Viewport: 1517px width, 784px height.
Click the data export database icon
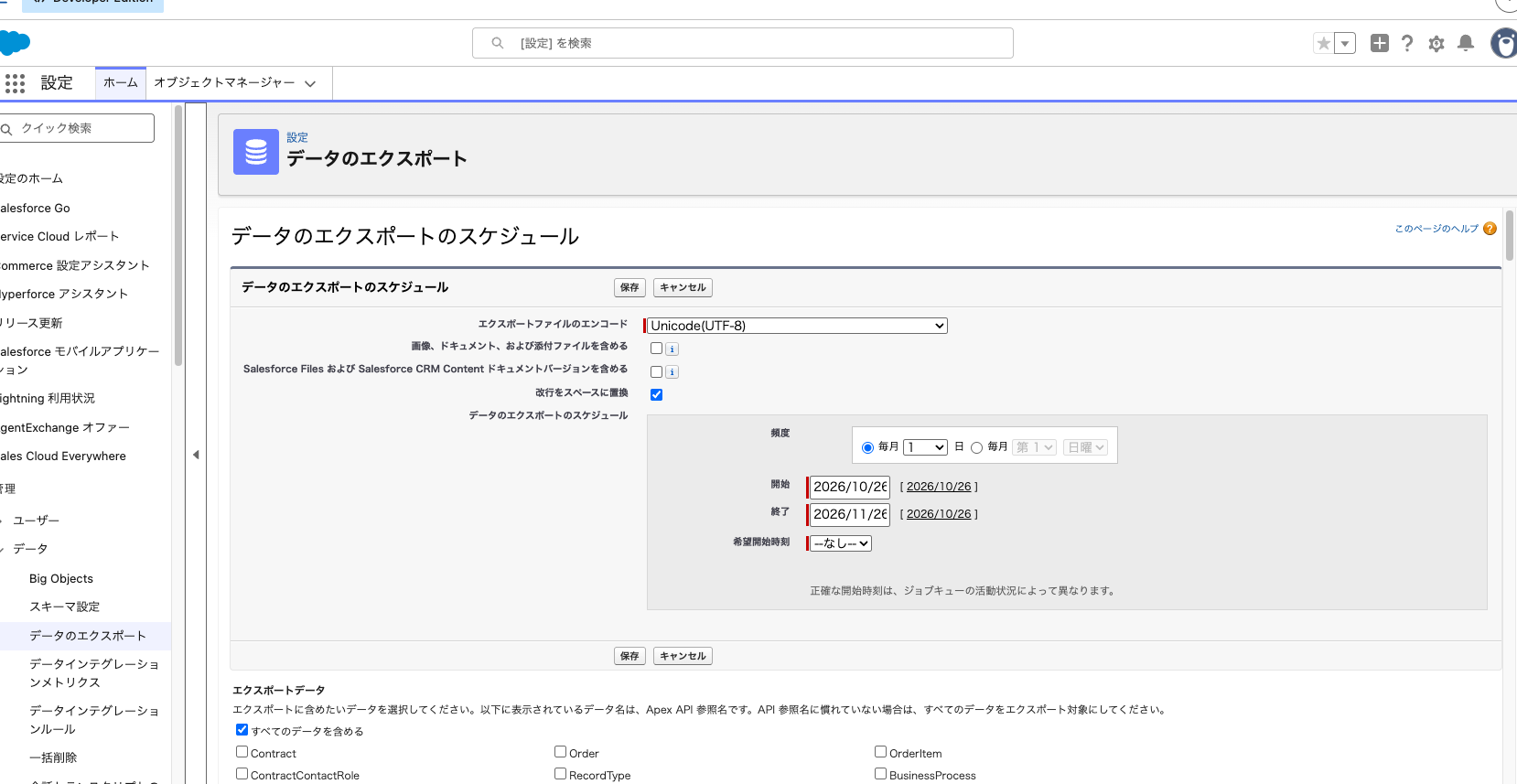coord(256,152)
